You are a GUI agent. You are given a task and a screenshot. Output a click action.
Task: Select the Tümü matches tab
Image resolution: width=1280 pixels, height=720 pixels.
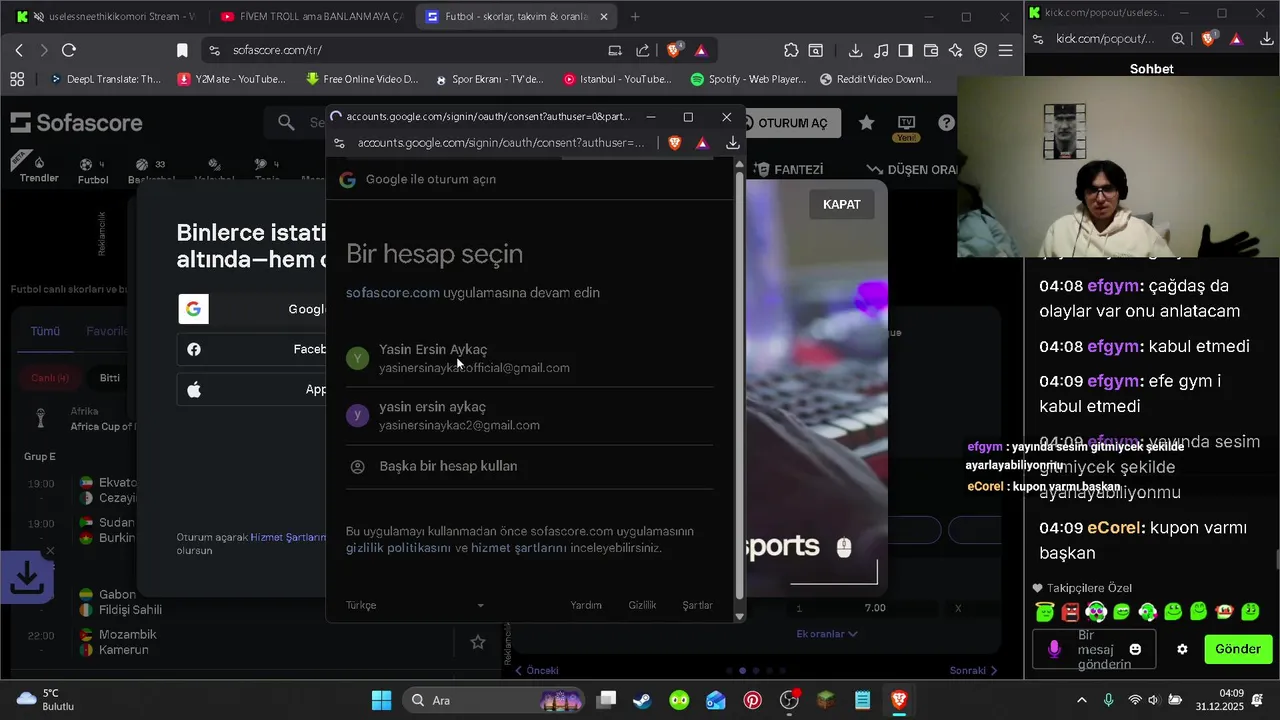pyautogui.click(x=45, y=331)
